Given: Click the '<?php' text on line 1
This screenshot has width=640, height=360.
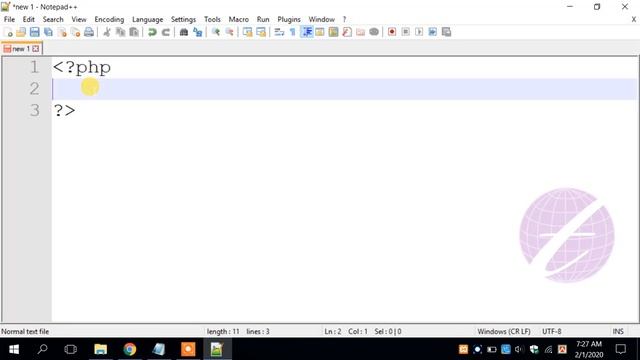Looking at the screenshot, I should point(82,67).
